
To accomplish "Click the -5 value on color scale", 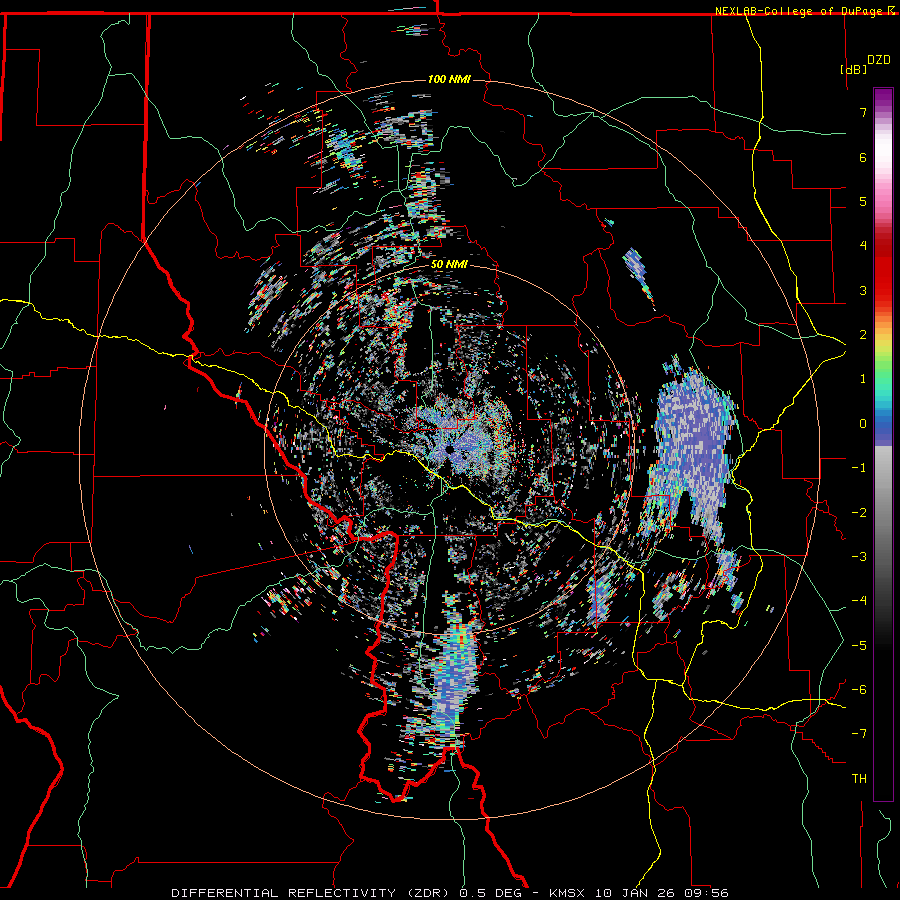I will point(859,646).
